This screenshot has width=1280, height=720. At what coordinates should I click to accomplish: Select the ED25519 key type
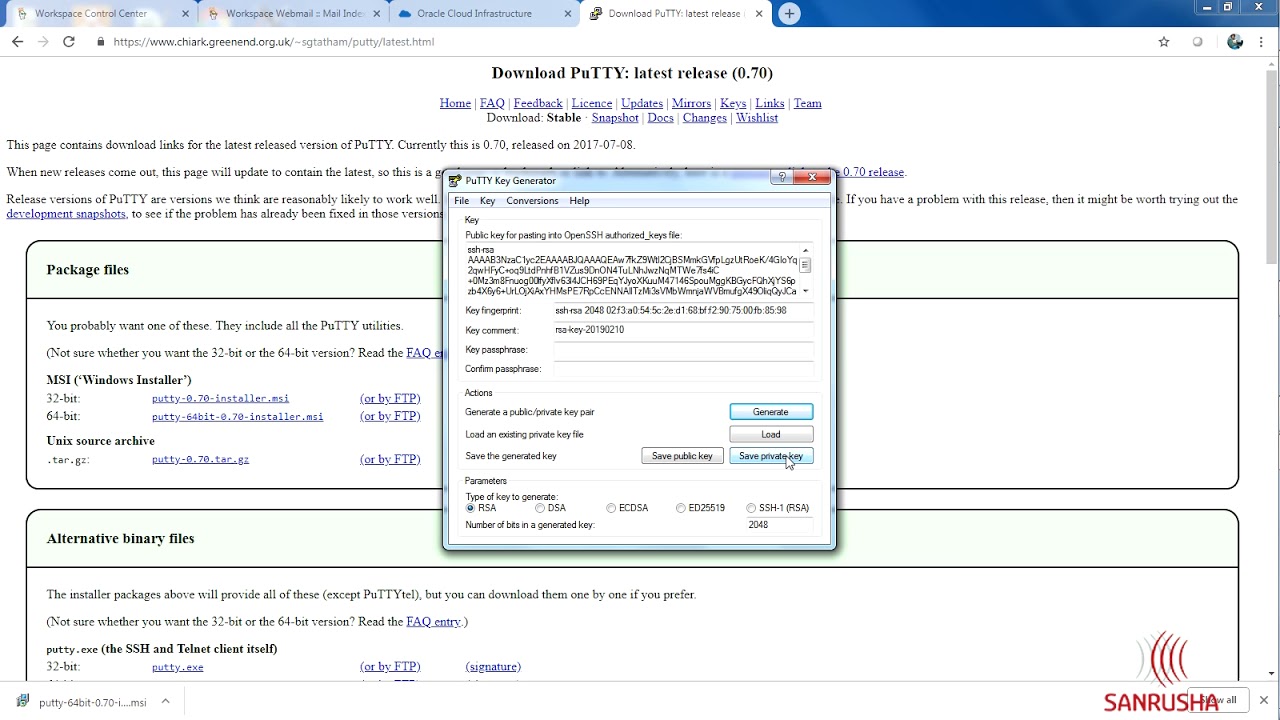click(x=681, y=508)
